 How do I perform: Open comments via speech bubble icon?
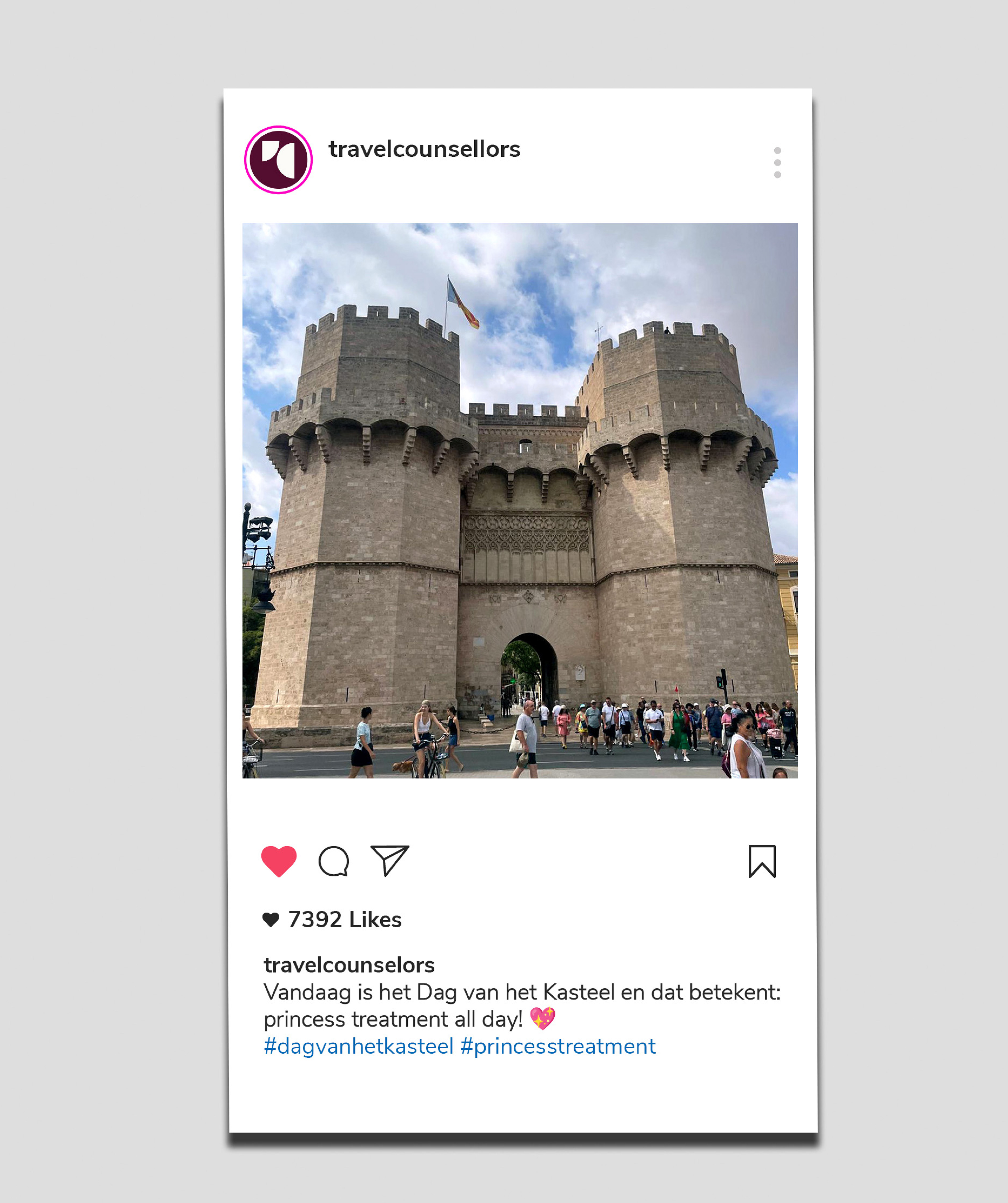[334, 861]
